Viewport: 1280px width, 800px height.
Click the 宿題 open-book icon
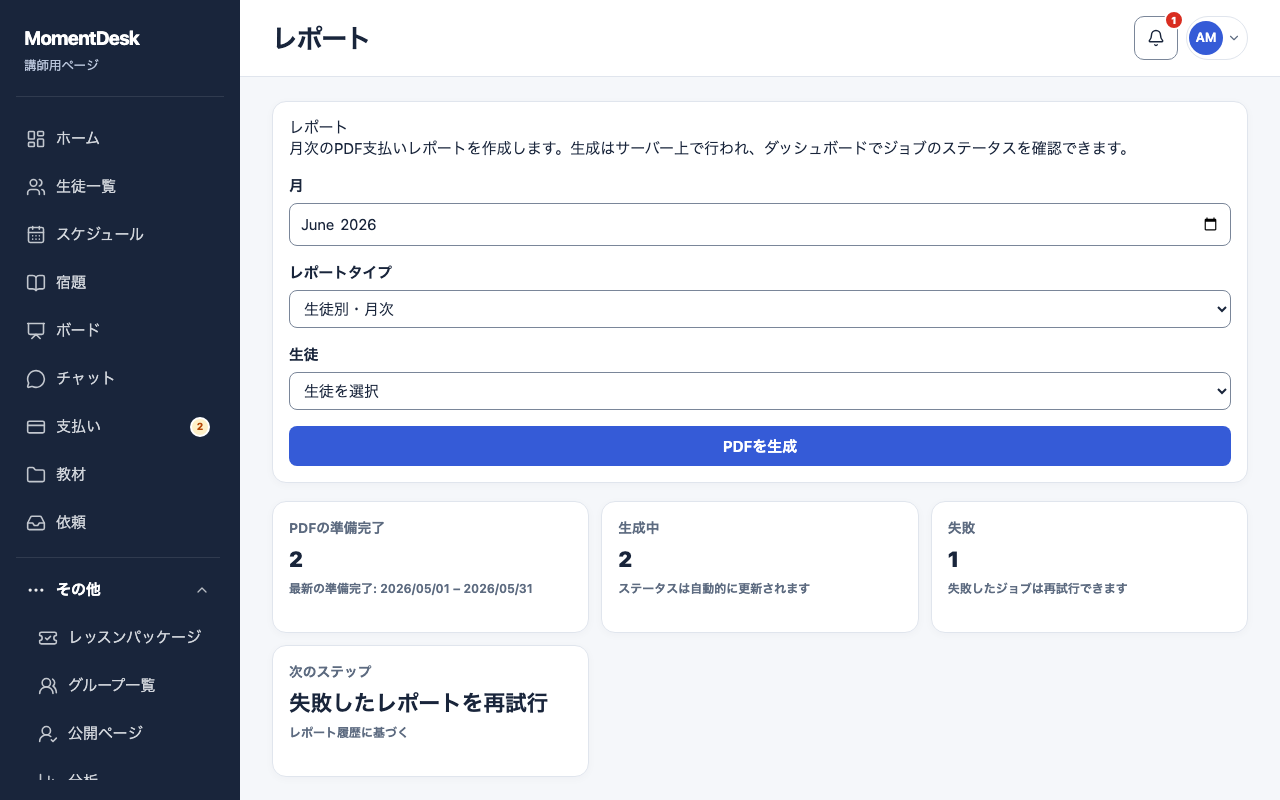(x=36, y=283)
